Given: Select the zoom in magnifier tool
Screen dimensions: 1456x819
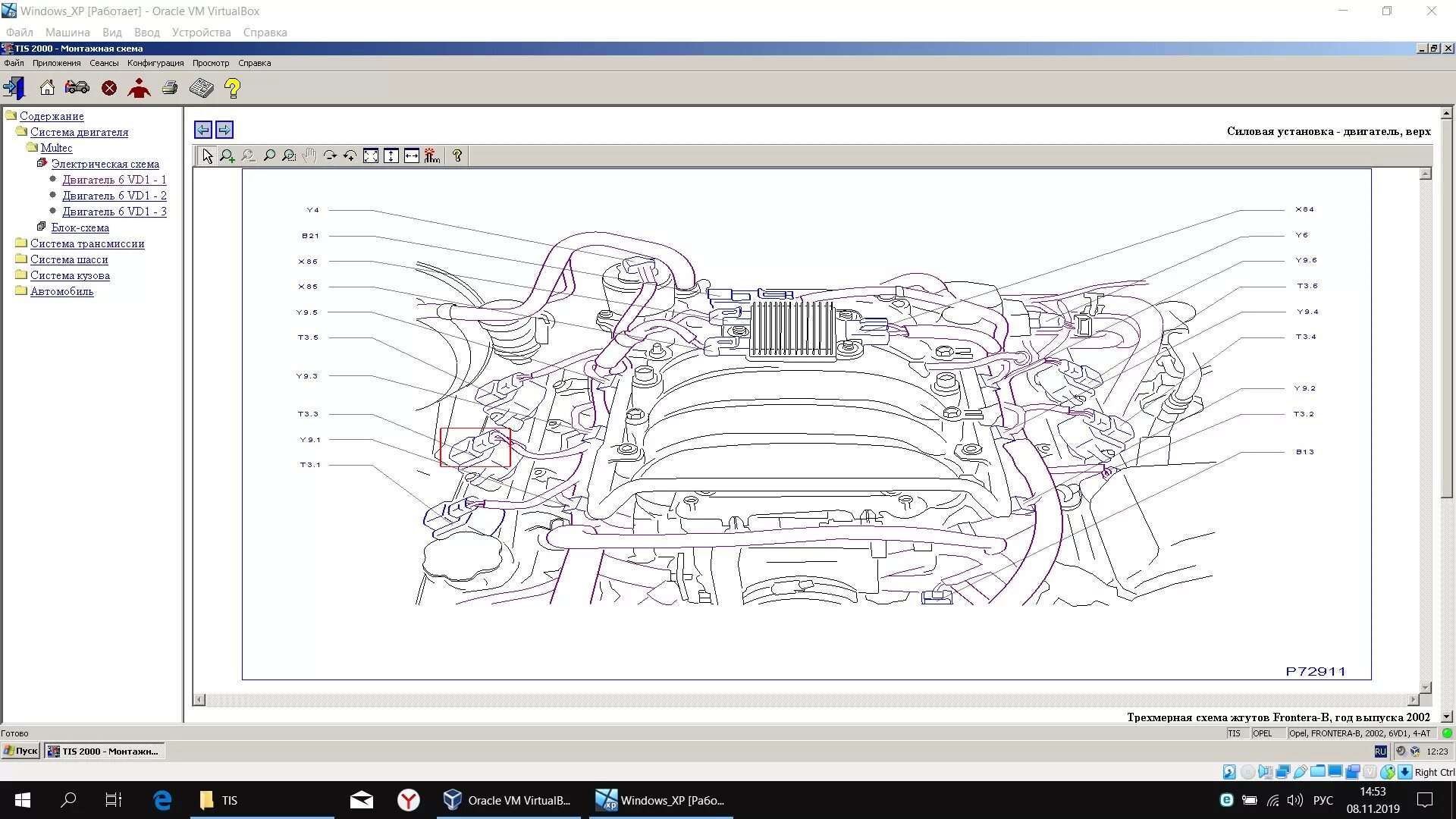Looking at the screenshot, I should [x=227, y=155].
